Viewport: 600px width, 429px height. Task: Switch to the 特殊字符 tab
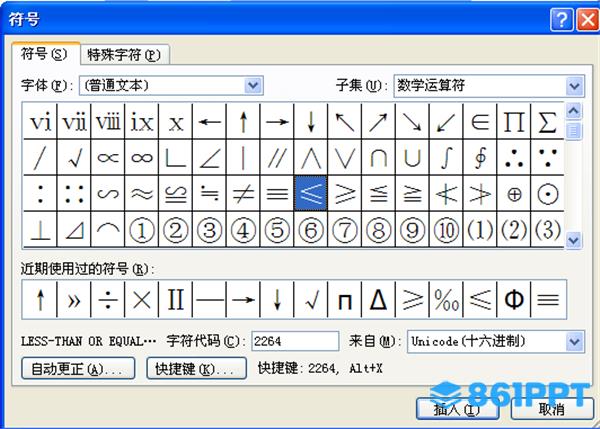tap(124, 55)
